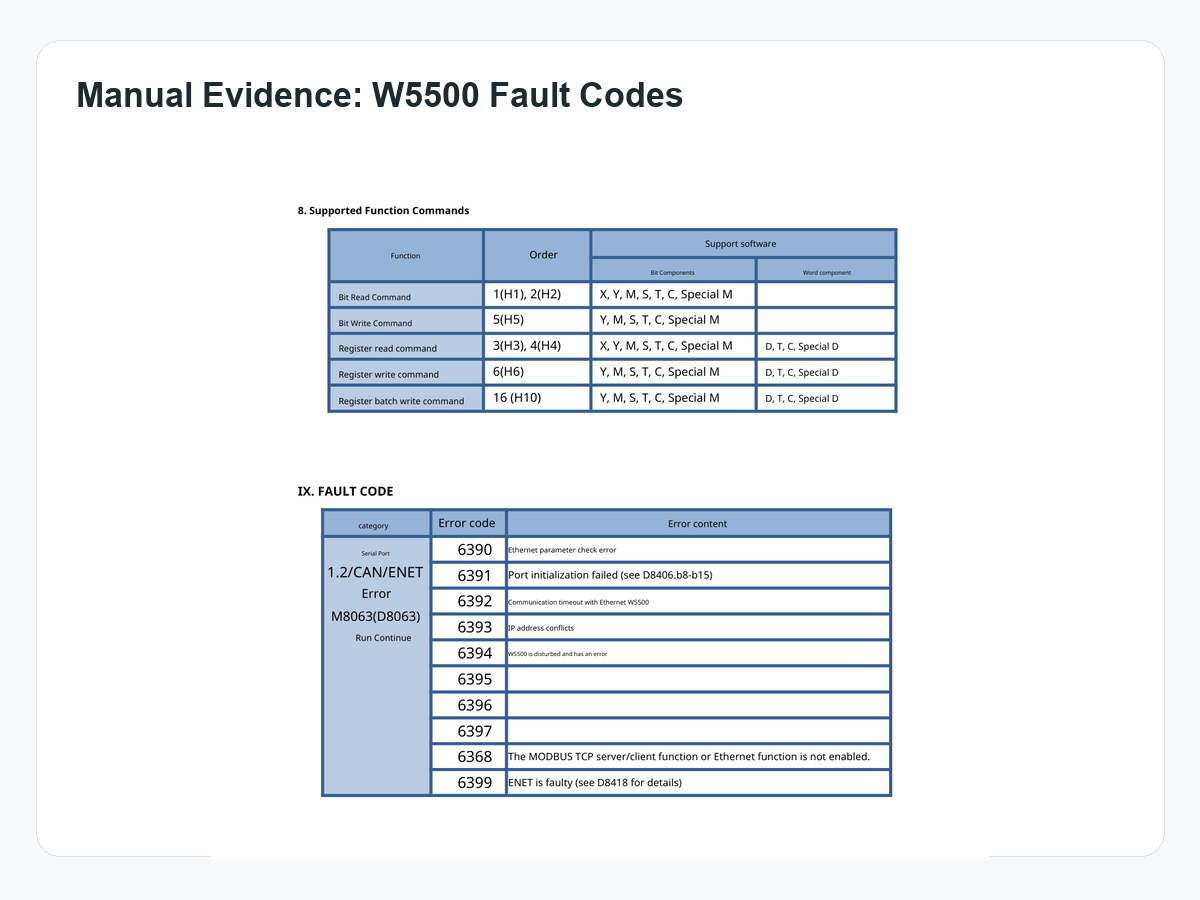
Task: Click "Port initialization failed" description
Action: click(610, 575)
